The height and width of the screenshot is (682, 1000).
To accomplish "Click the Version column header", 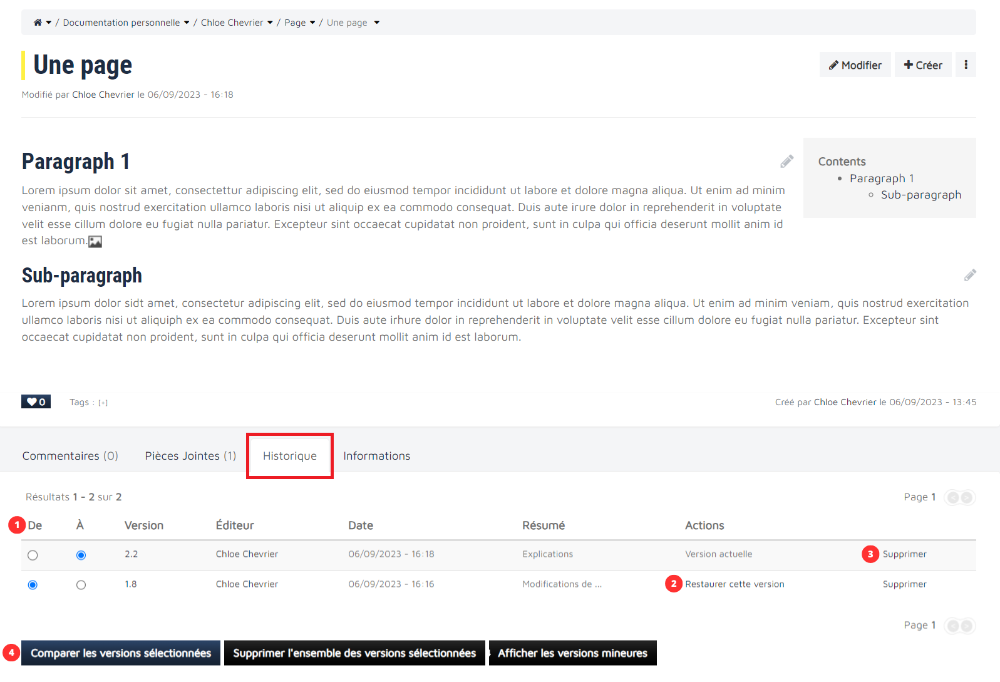I will point(143,525).
